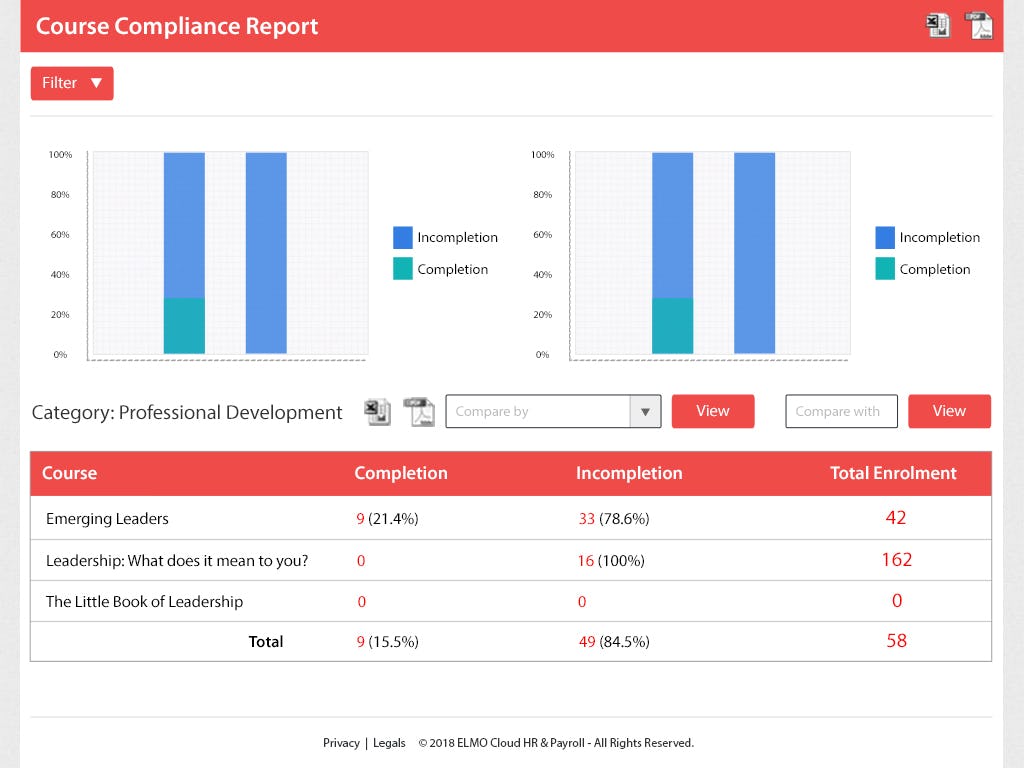Click left chart Incompletion legend swatch
This screenshot has height=768, width=1024.
coord(403,237)
